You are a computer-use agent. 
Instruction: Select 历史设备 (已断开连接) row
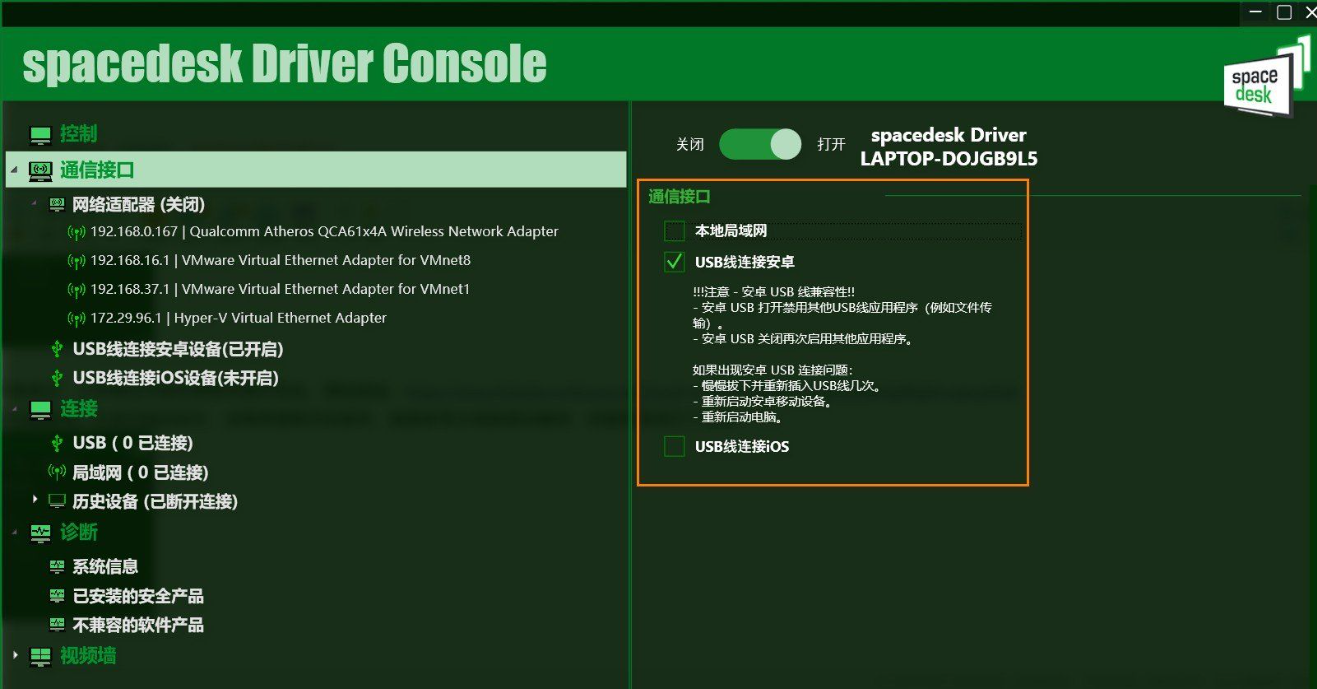[155, 501]
